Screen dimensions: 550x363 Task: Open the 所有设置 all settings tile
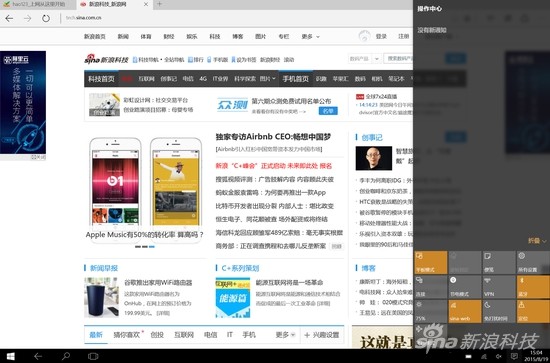click(533, 262)
